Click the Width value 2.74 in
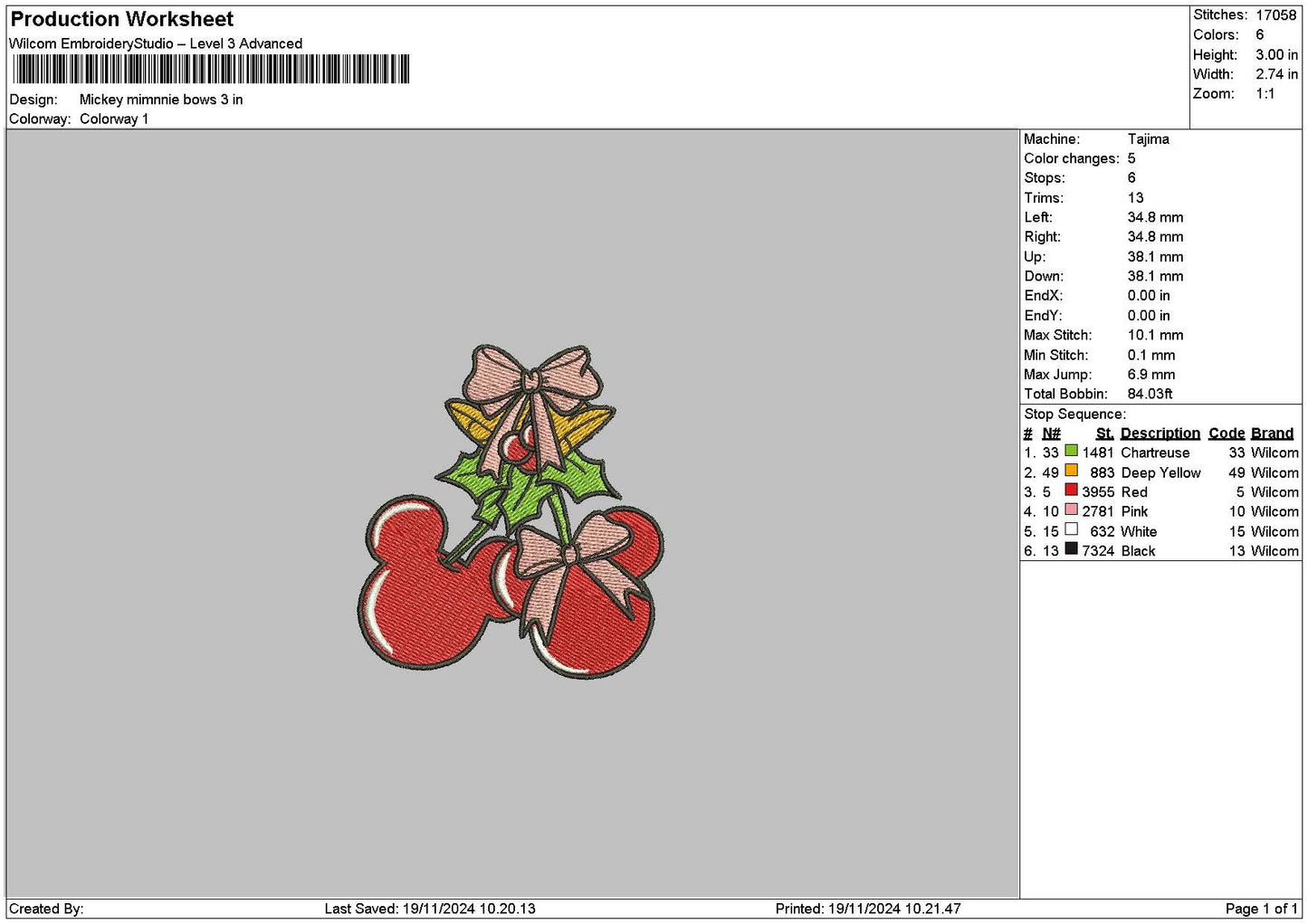 click(x=1276, y=74)
